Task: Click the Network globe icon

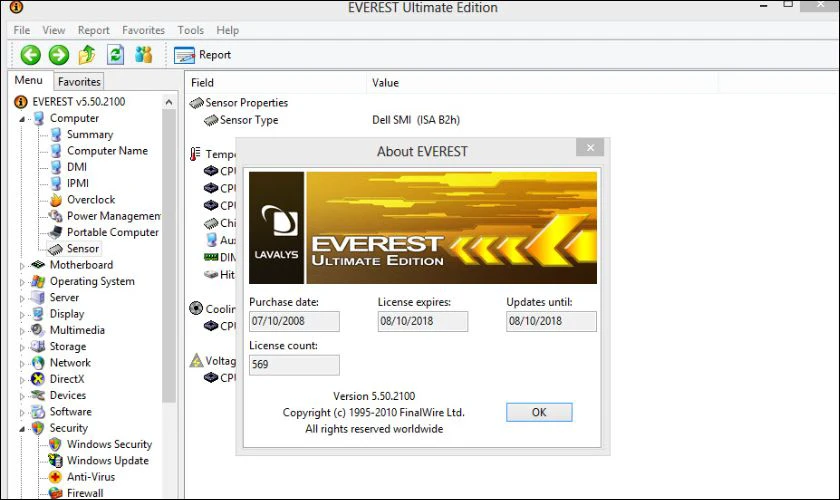Action: 38,363
